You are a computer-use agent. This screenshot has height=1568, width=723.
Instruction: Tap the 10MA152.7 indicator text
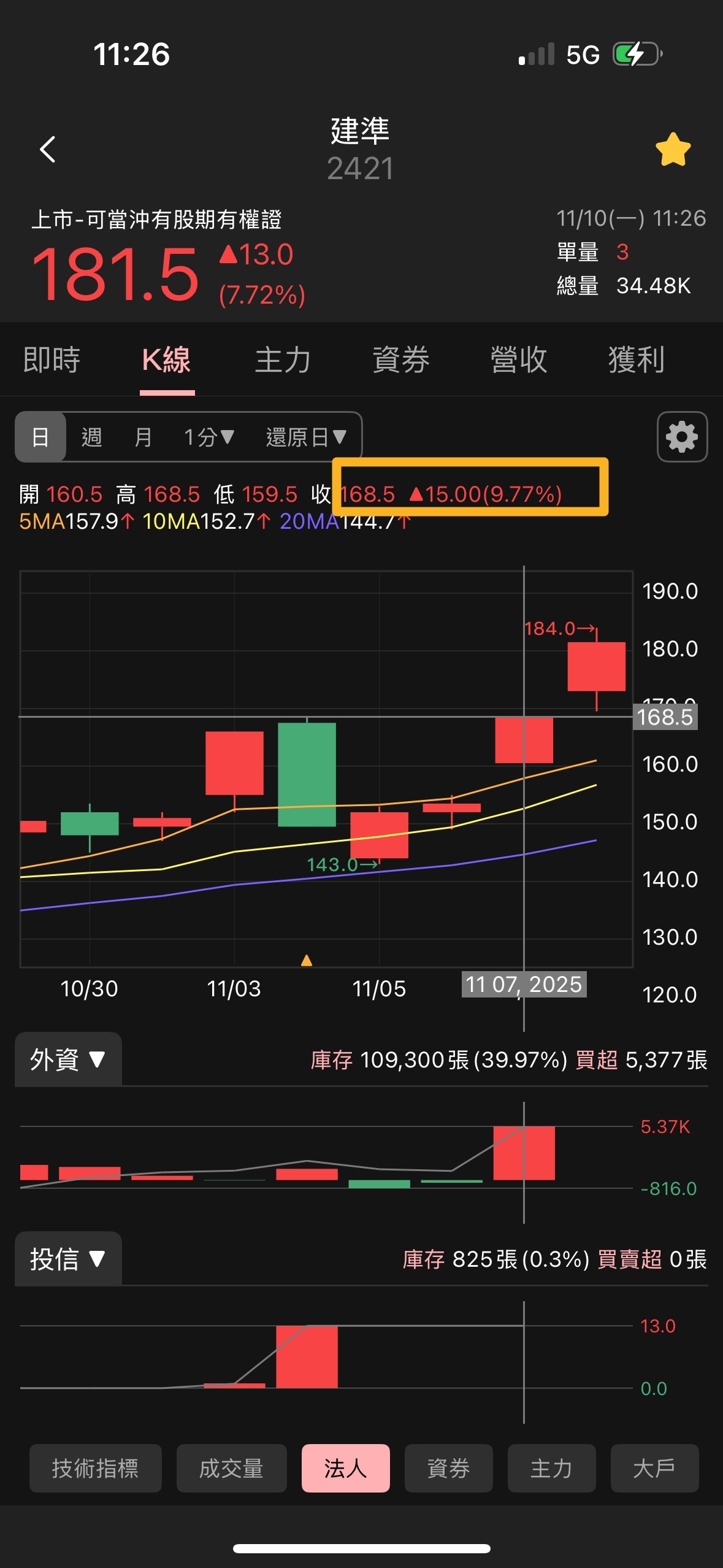click(x=207, y=521)
